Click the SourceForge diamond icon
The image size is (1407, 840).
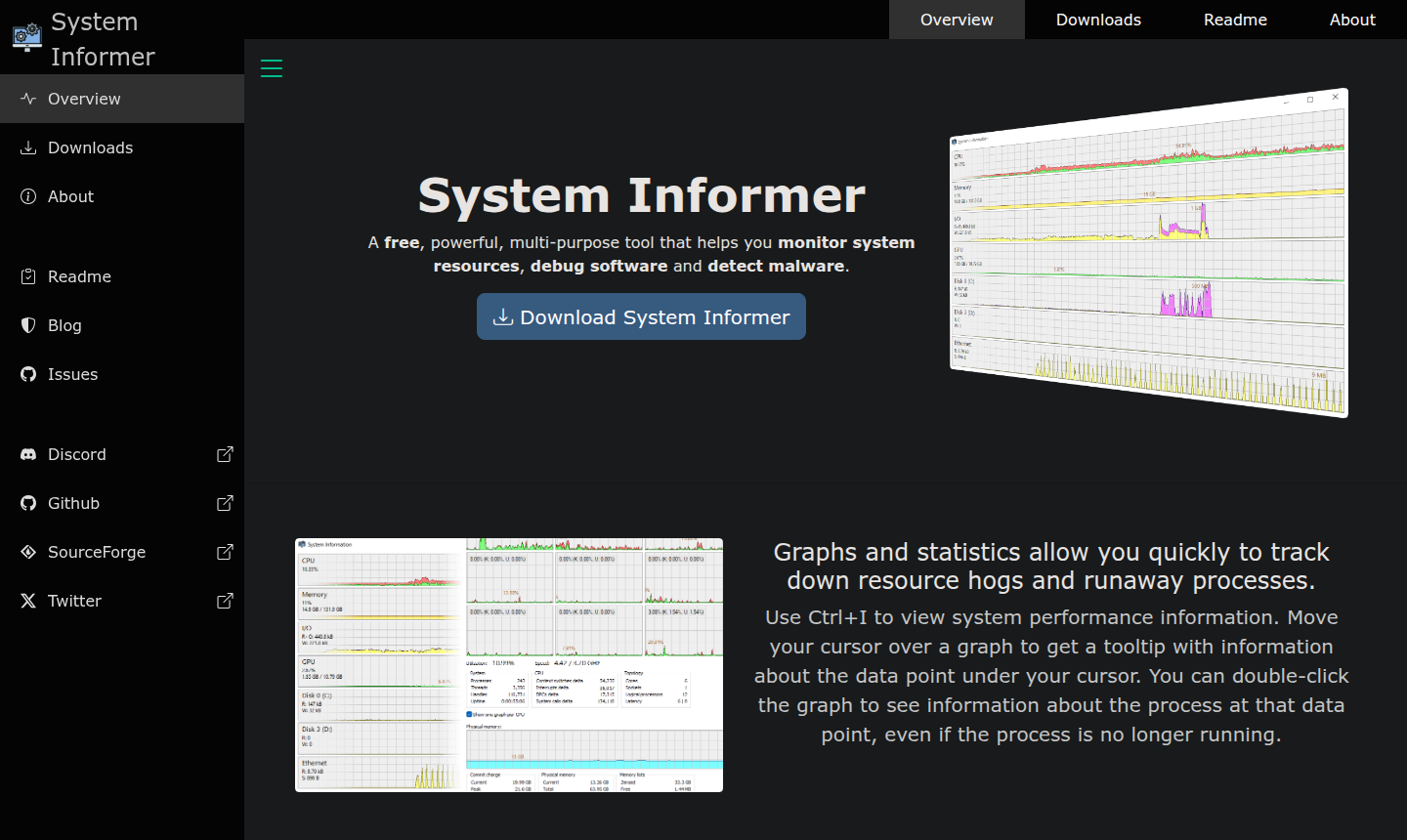(28, 552)
